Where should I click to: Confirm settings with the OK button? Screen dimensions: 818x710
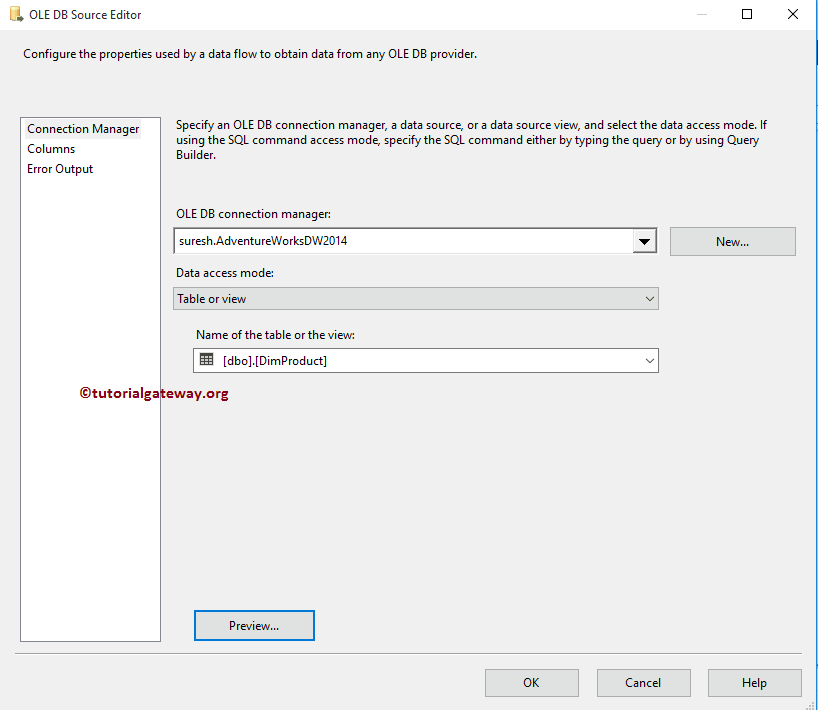(531, 683)
